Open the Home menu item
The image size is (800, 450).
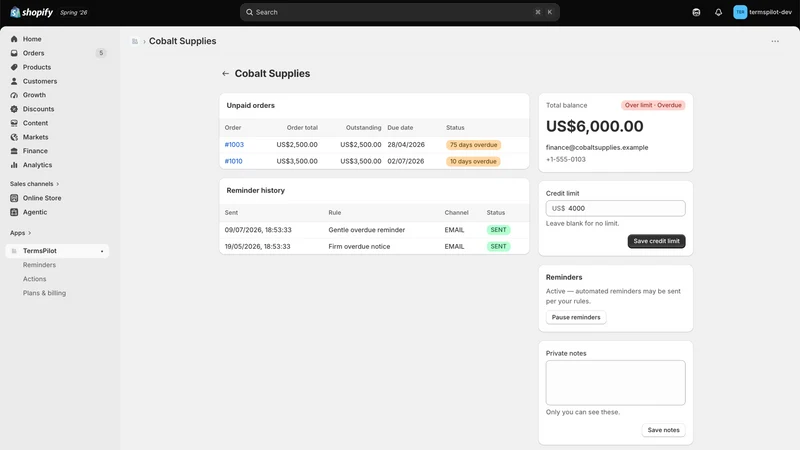tap(32, 39)
